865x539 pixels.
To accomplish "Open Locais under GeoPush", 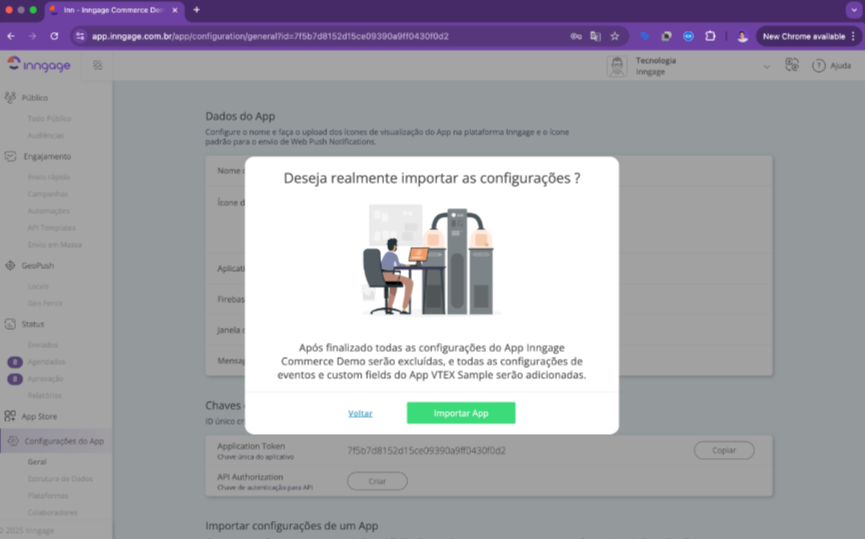I will point(38,286).
